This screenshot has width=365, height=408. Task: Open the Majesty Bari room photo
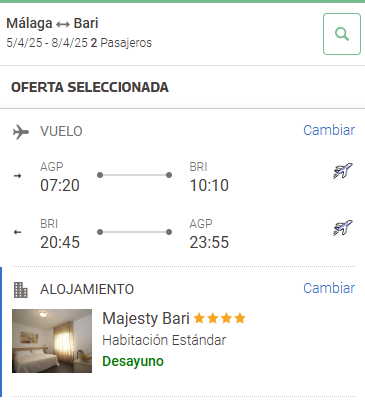coord(52,341)
